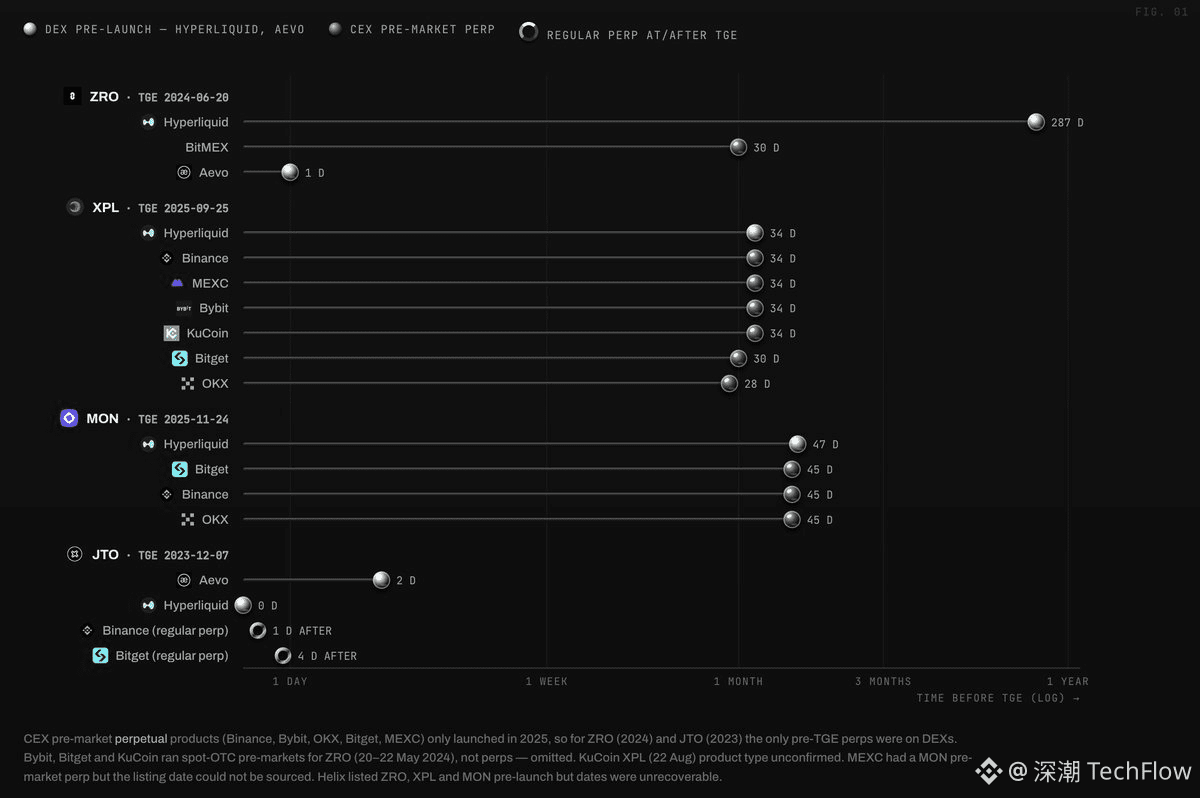Click Hyperliquid icon in MON group

click(x=148, y=444)
